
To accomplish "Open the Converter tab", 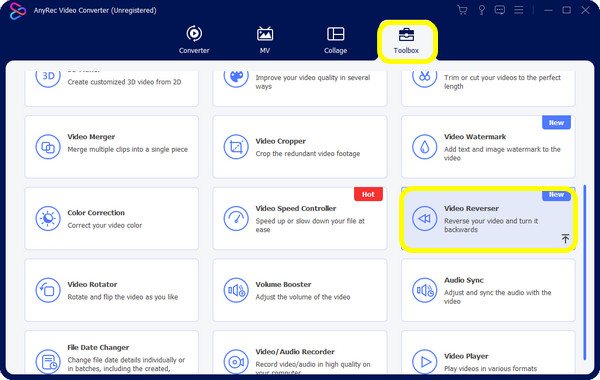I will [x=194, y=40].
